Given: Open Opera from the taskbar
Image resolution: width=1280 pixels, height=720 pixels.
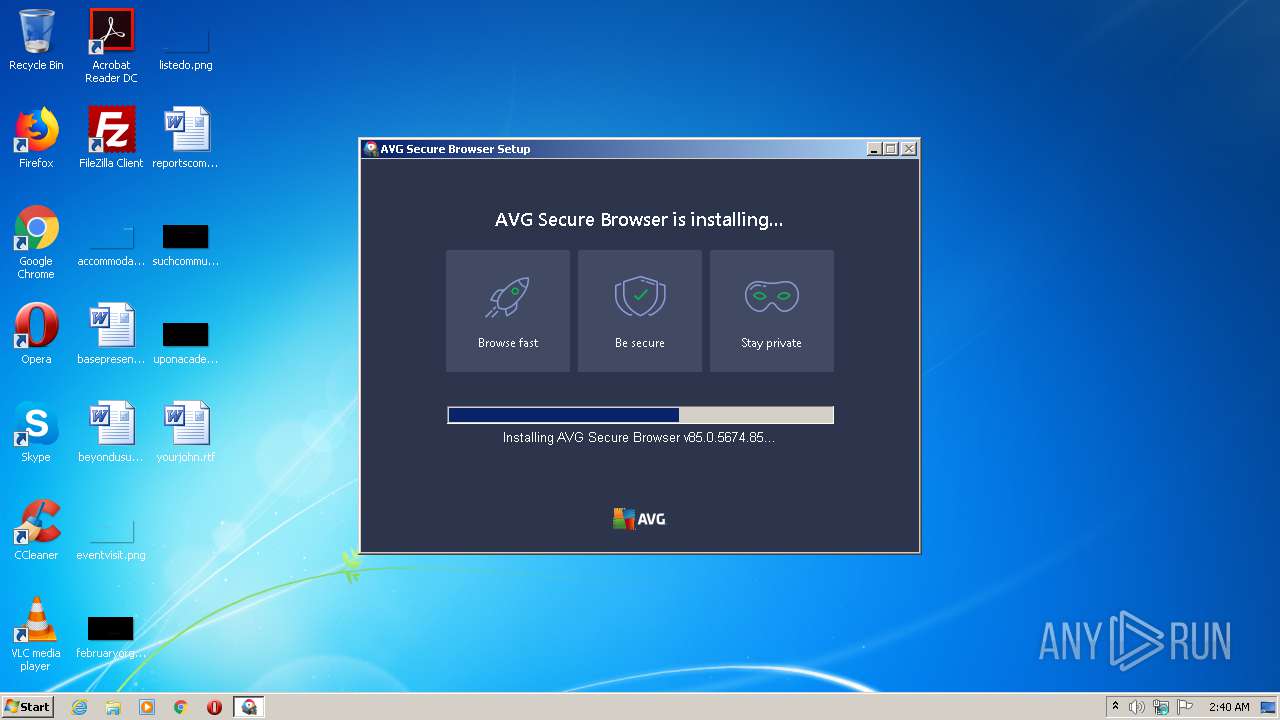Looking at the screenshot, I should (214, 707).
